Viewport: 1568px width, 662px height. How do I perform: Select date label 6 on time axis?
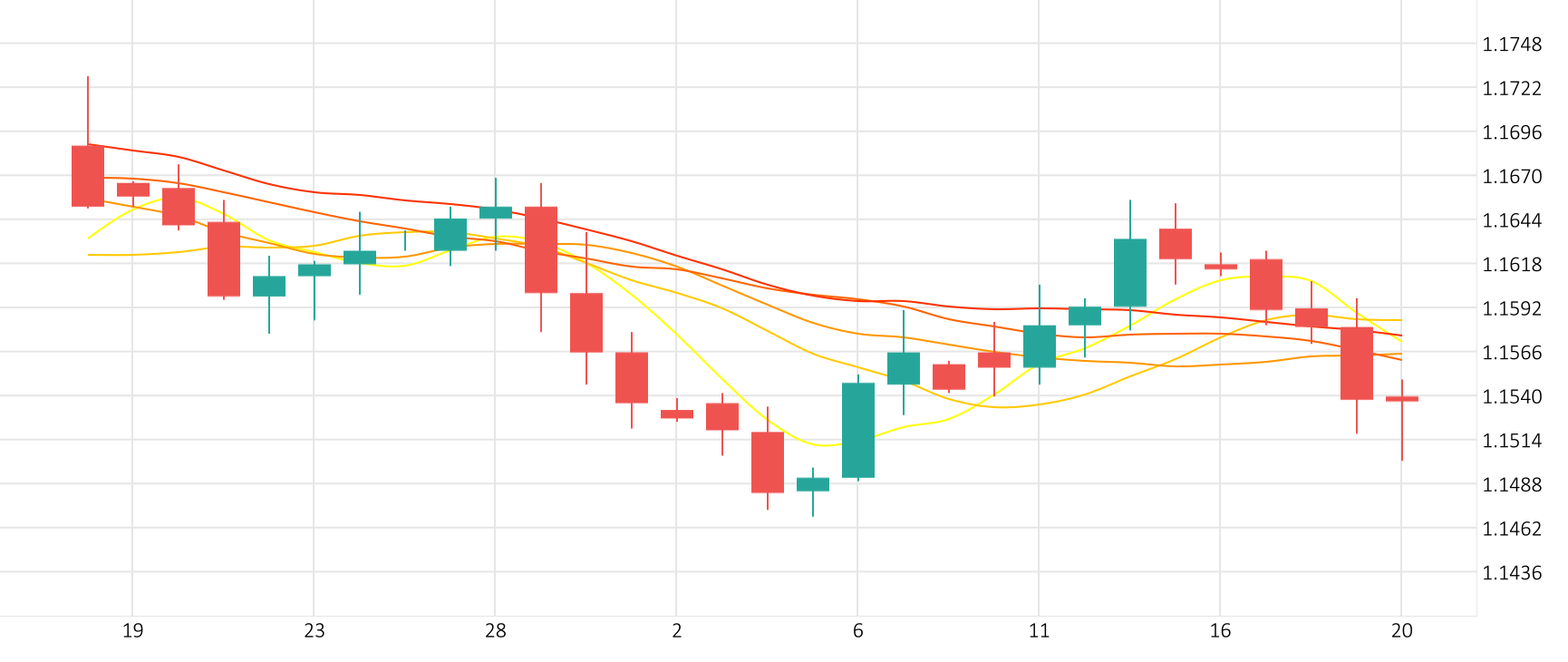point(857,631)
